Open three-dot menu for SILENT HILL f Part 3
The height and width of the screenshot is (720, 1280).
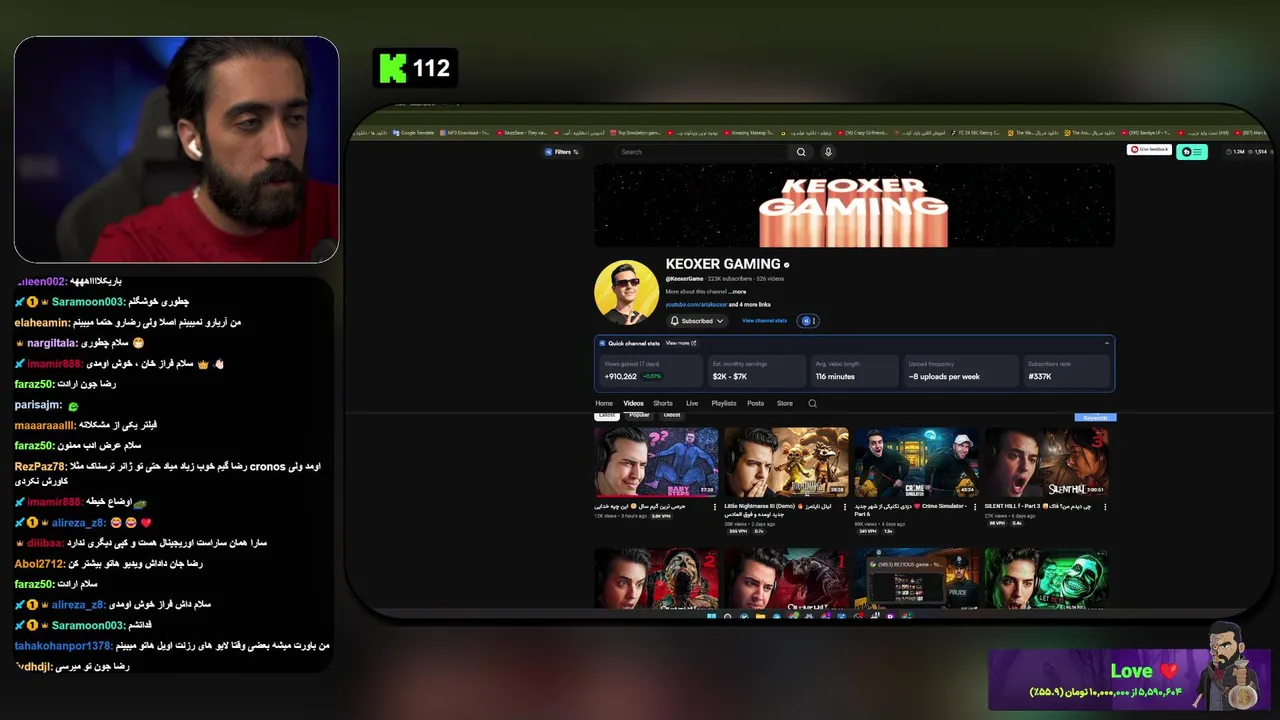[x=1105, y=507]
